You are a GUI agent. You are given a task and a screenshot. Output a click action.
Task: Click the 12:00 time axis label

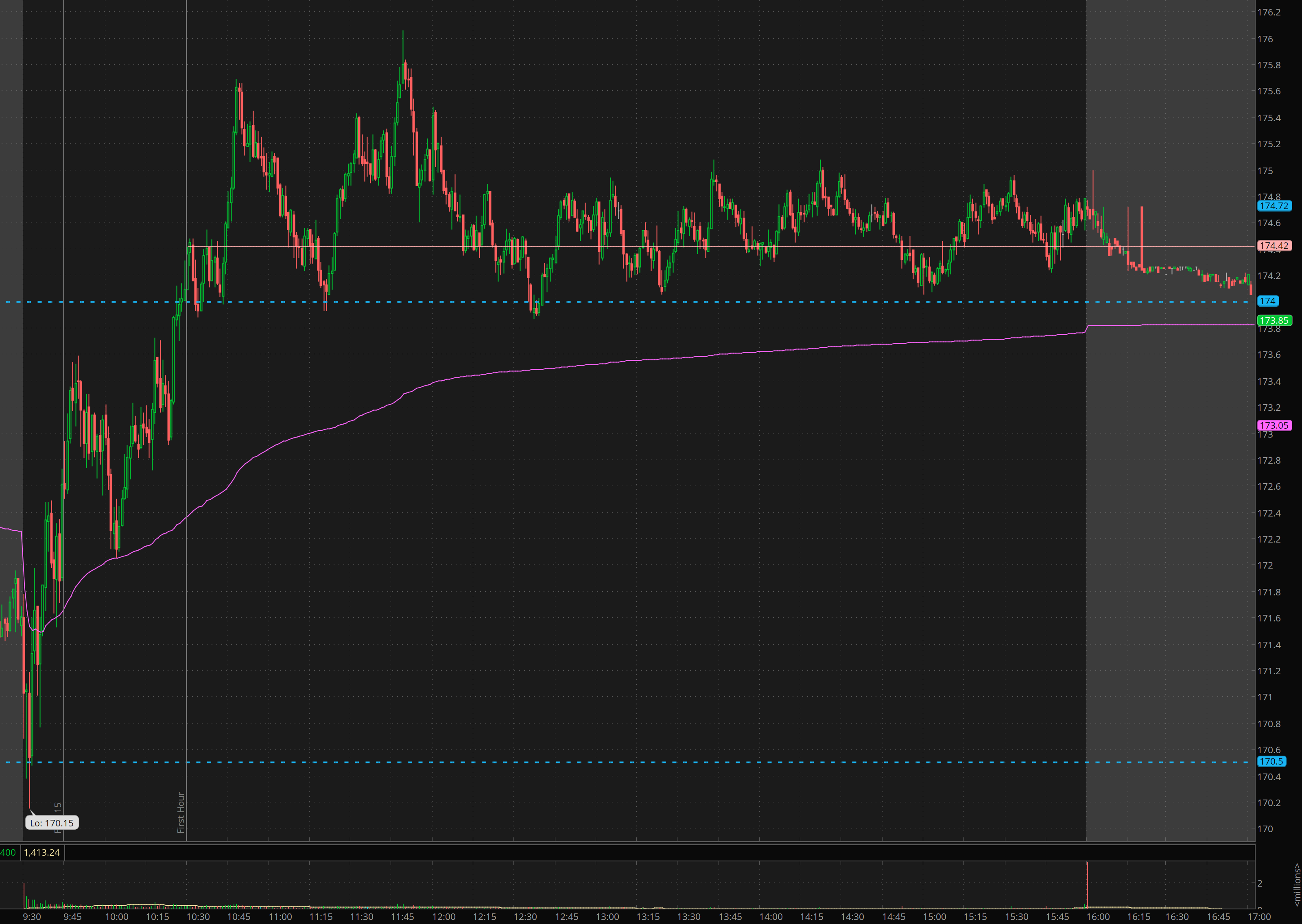pos(443,917)
